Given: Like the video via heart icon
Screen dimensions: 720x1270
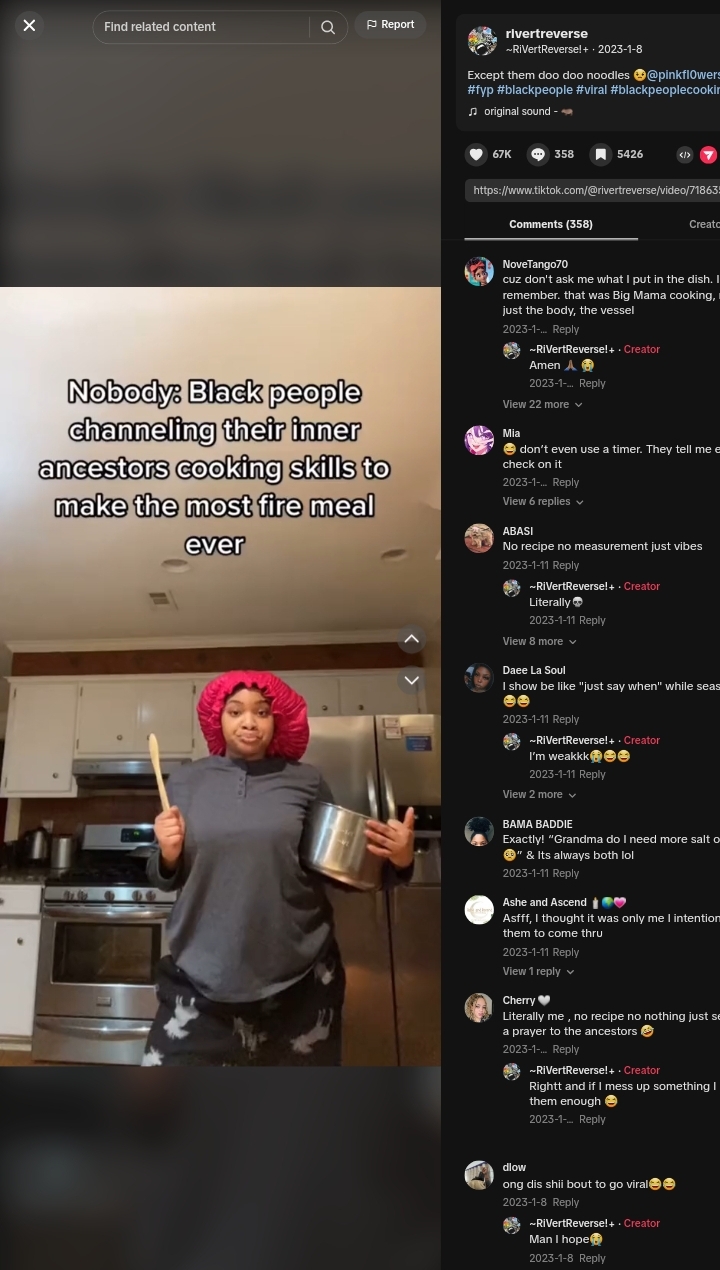Looking at the screenshot, I should 477,154.
